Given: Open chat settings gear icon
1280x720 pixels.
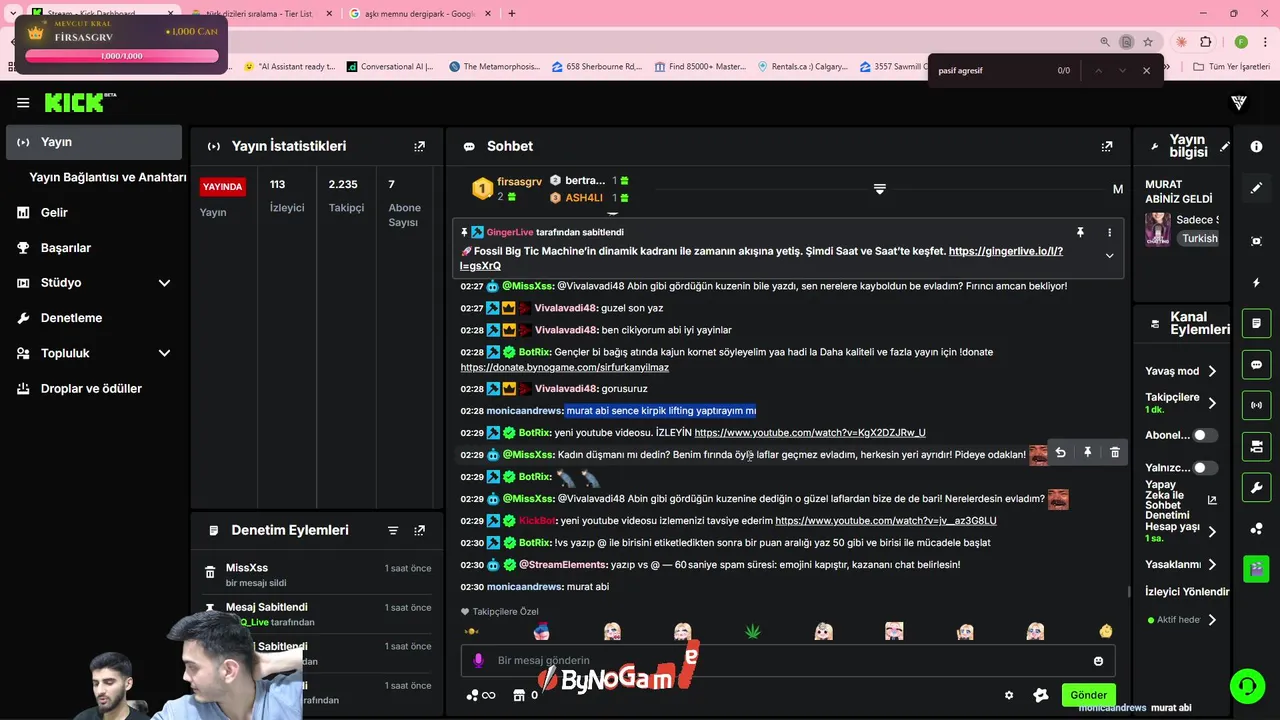Looking at the screenshot, I should pyautogui.click(x=1009, y=695).
